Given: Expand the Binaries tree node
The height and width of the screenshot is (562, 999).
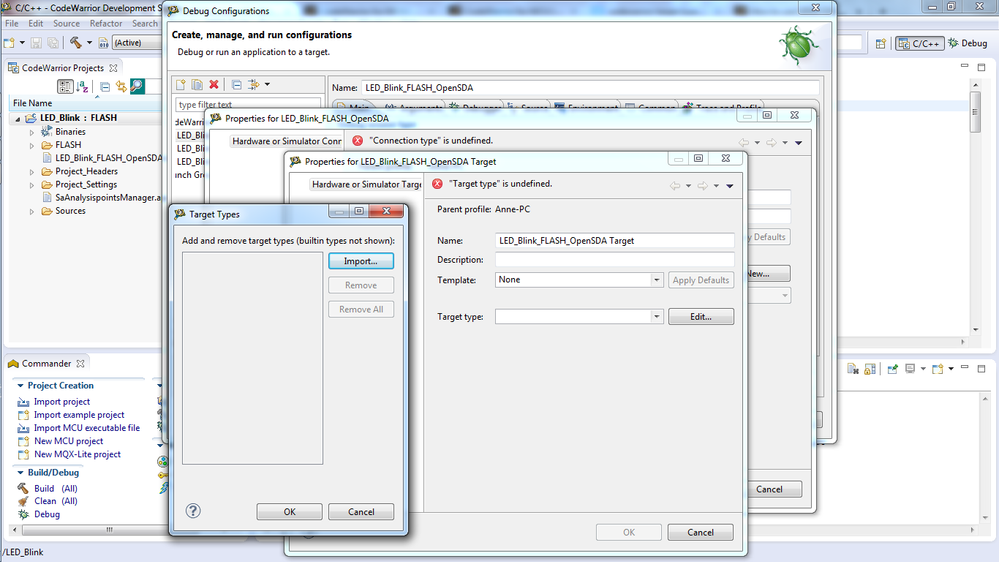Looking at the screenshot, I should pos(32,132).
